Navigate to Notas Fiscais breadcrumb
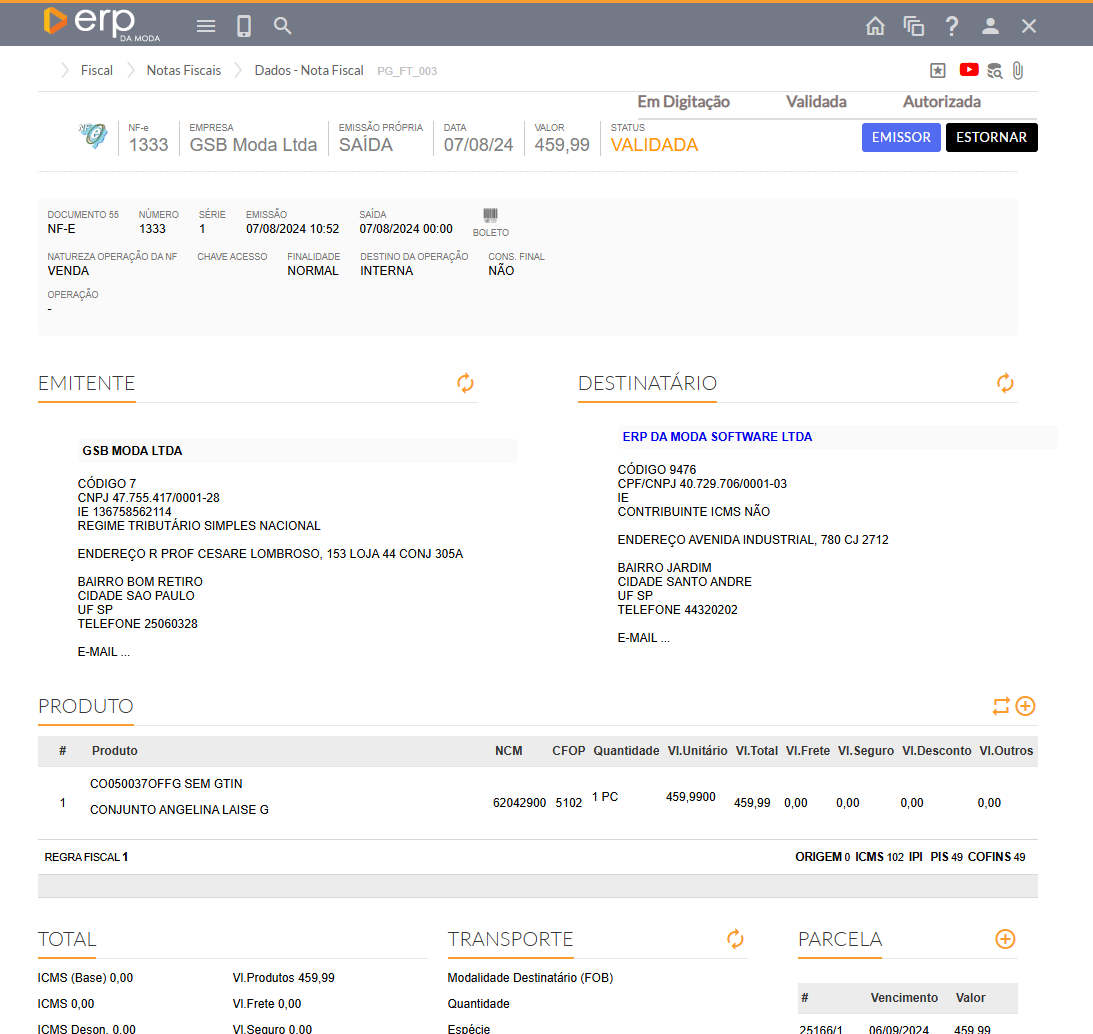 [x=184, y=71]
